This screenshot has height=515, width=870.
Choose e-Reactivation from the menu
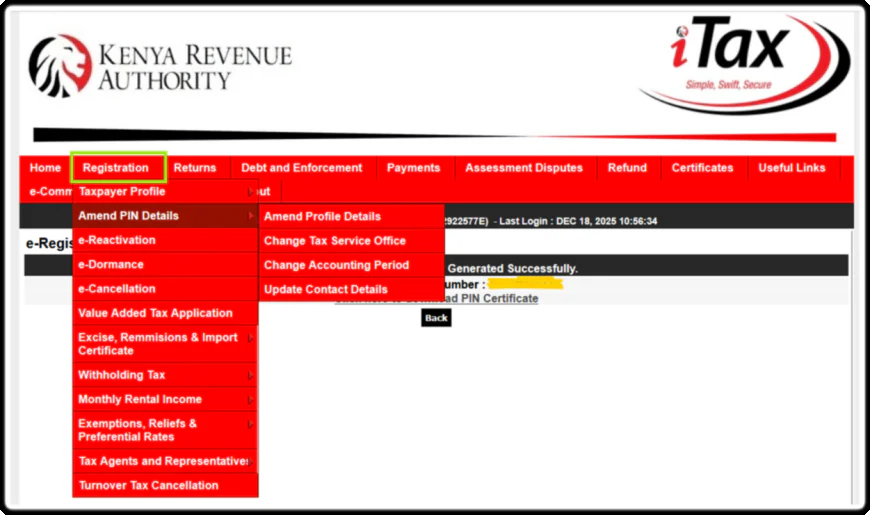(x=165, y=240)
